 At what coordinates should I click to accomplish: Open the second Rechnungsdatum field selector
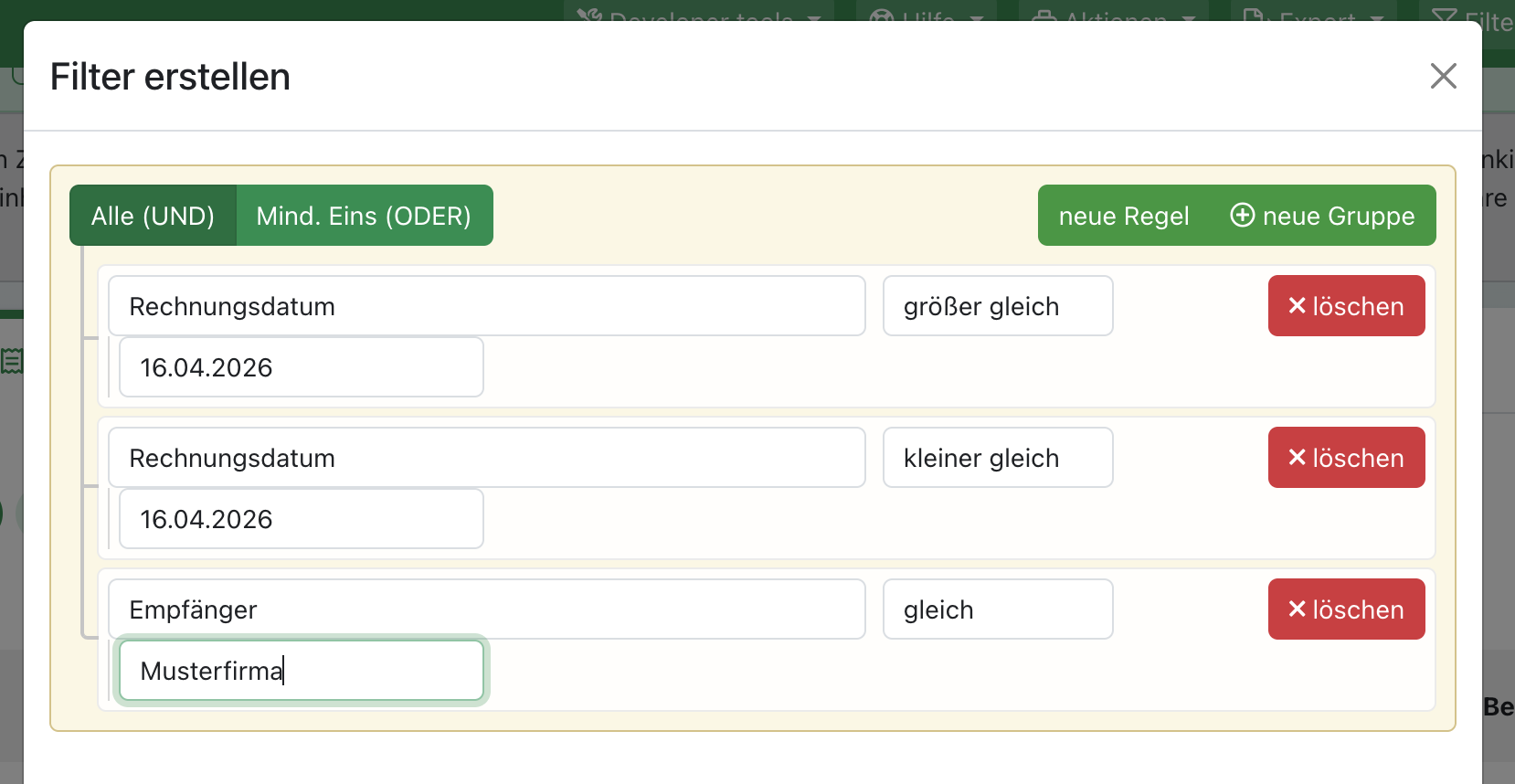click(486, 458)
